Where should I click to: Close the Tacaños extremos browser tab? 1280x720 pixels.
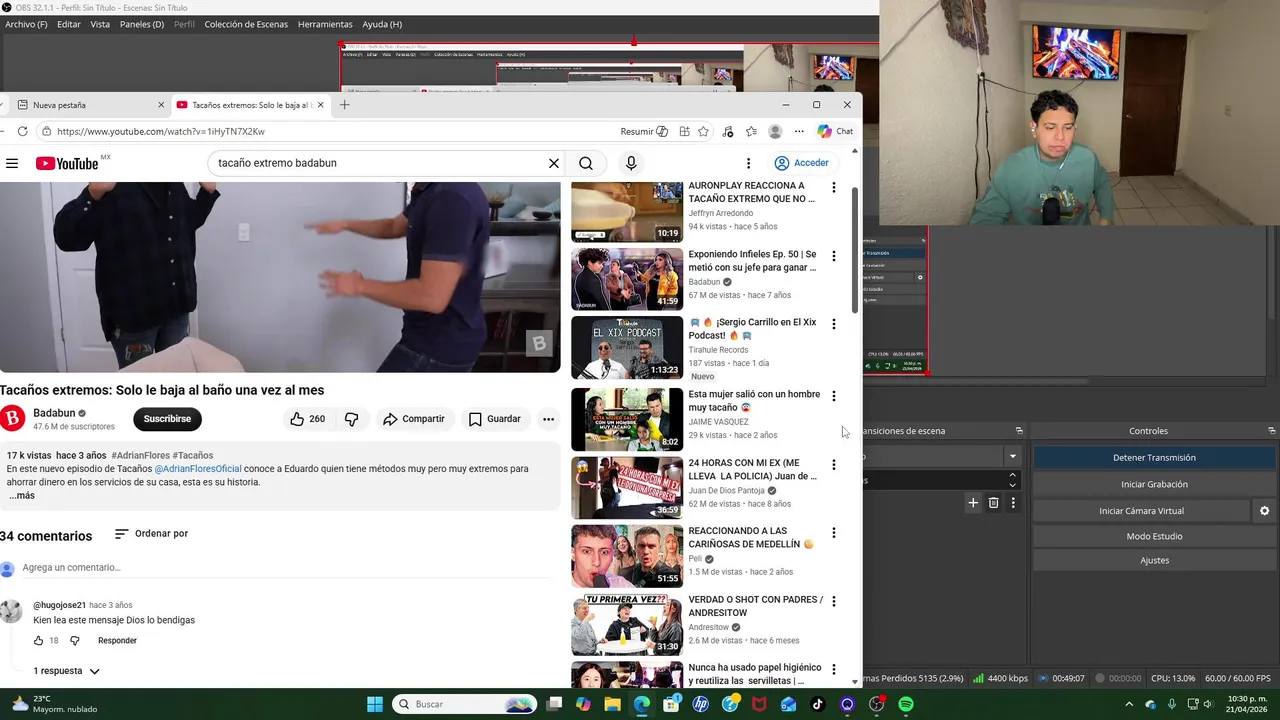click(x=320, y=105)
